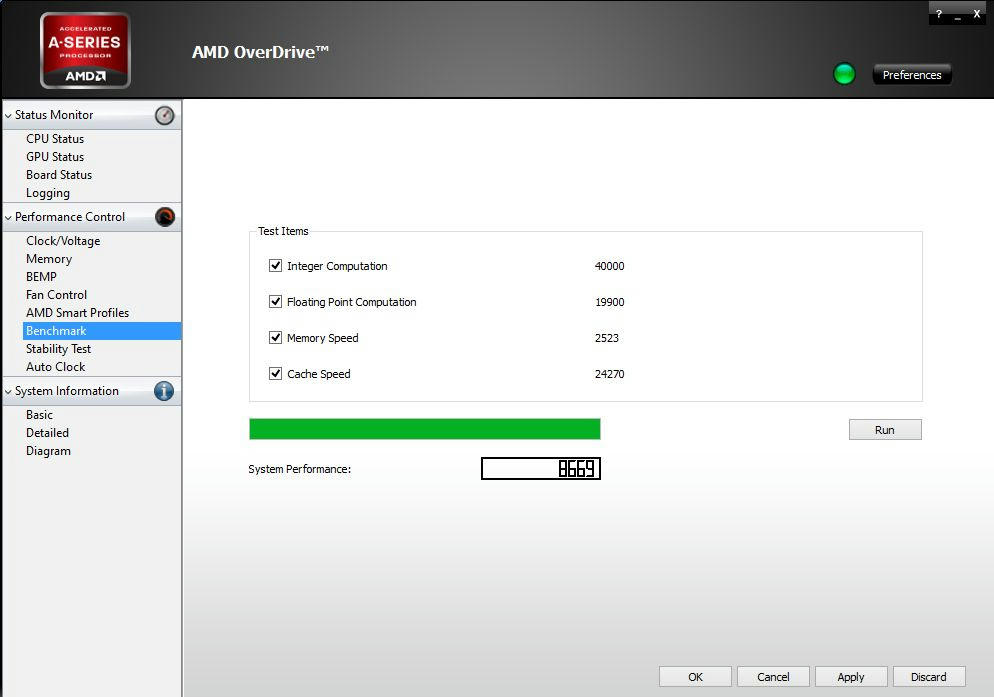The width and height of the screenshot is (994, 697).
Task: Click the green status indicator light
Action: coord(844,74)
